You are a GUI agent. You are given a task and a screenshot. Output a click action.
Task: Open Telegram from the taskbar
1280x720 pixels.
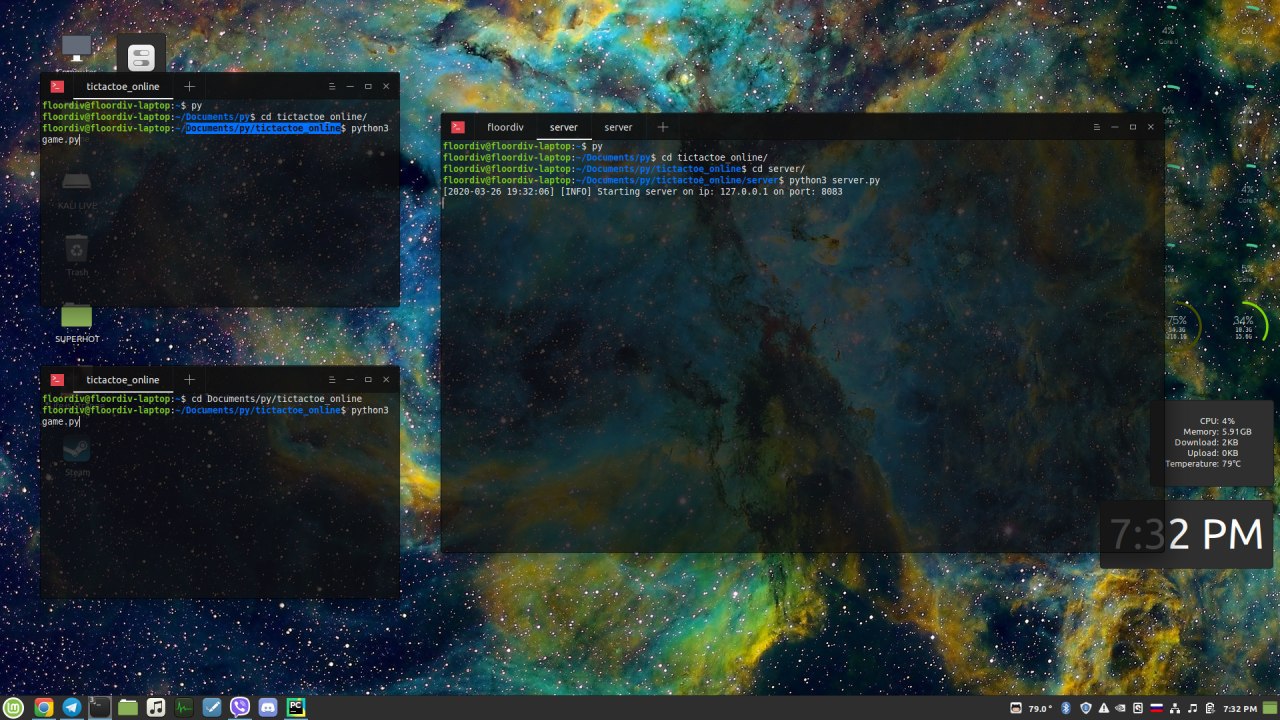[x=72, y=707]
